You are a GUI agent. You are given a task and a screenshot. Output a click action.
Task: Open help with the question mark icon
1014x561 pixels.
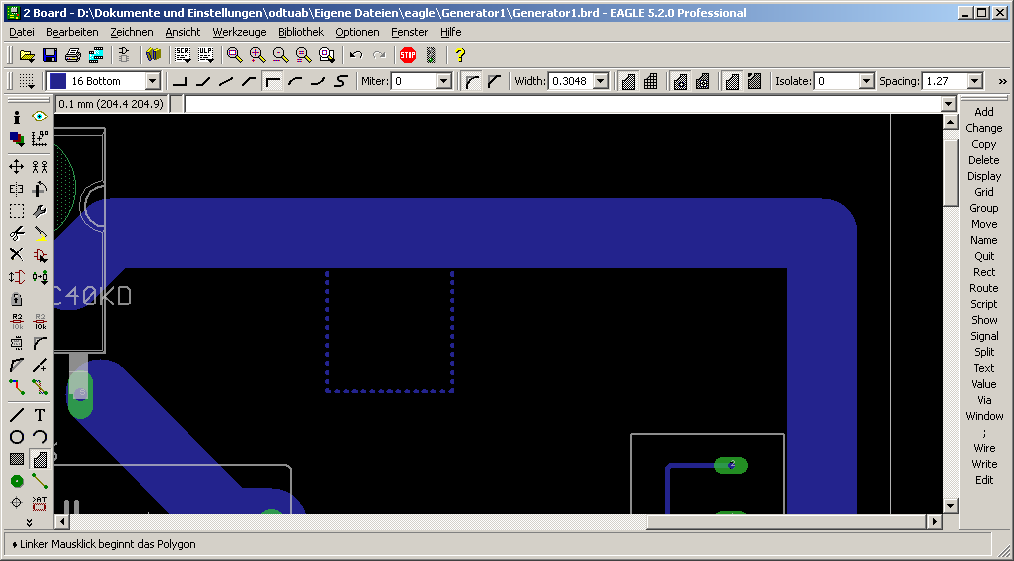click(x=460, y=55)
